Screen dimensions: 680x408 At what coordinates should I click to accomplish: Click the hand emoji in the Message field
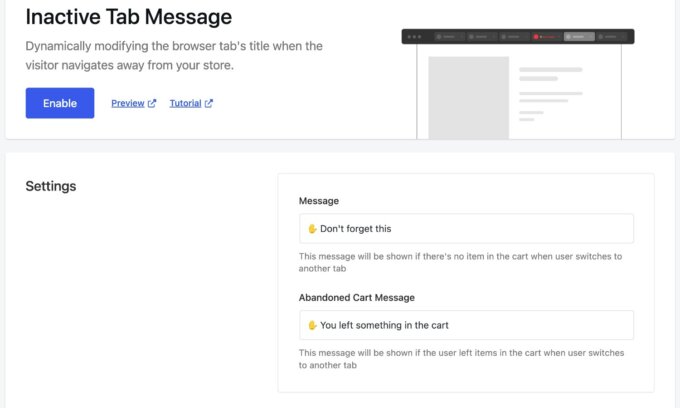[312, 229]
